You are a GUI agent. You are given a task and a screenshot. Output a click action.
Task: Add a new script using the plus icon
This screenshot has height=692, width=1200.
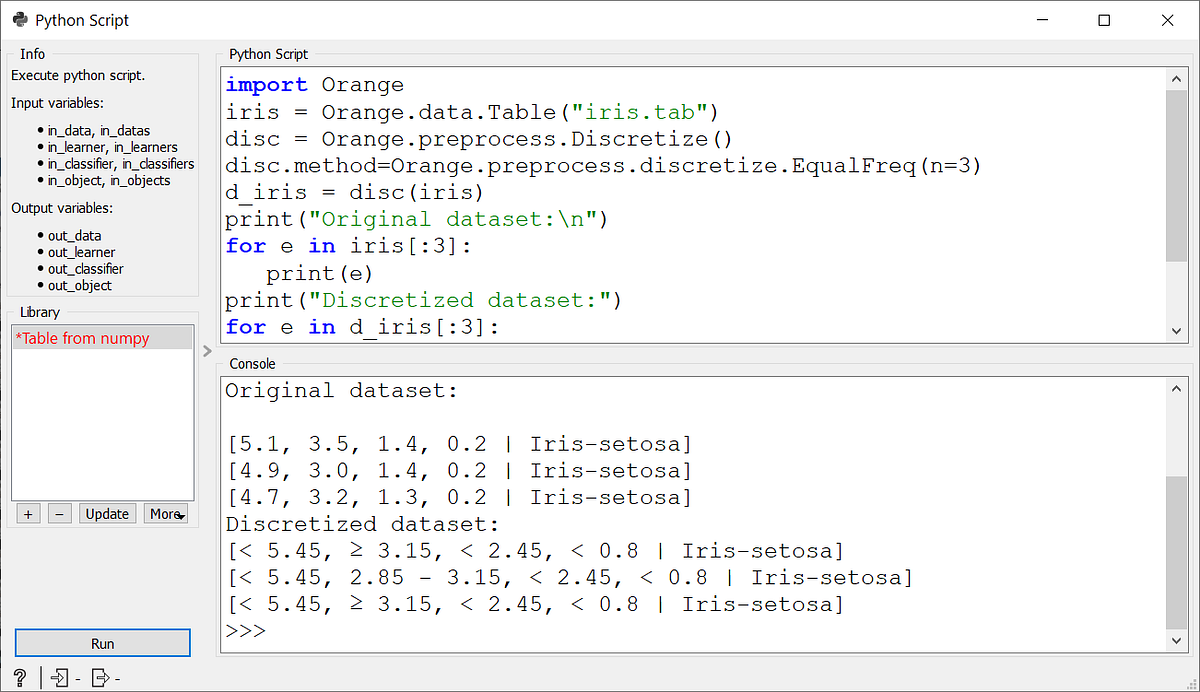[28, 513]
